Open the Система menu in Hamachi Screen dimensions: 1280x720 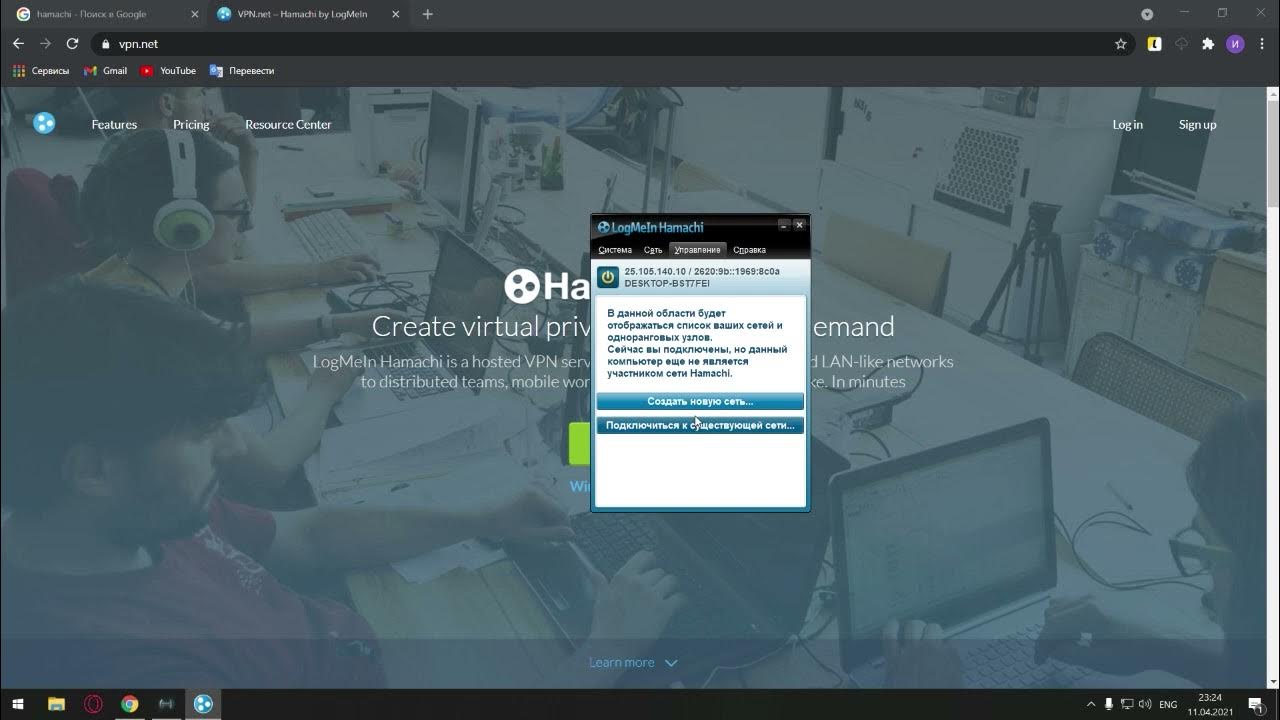[x=615, y=250]
